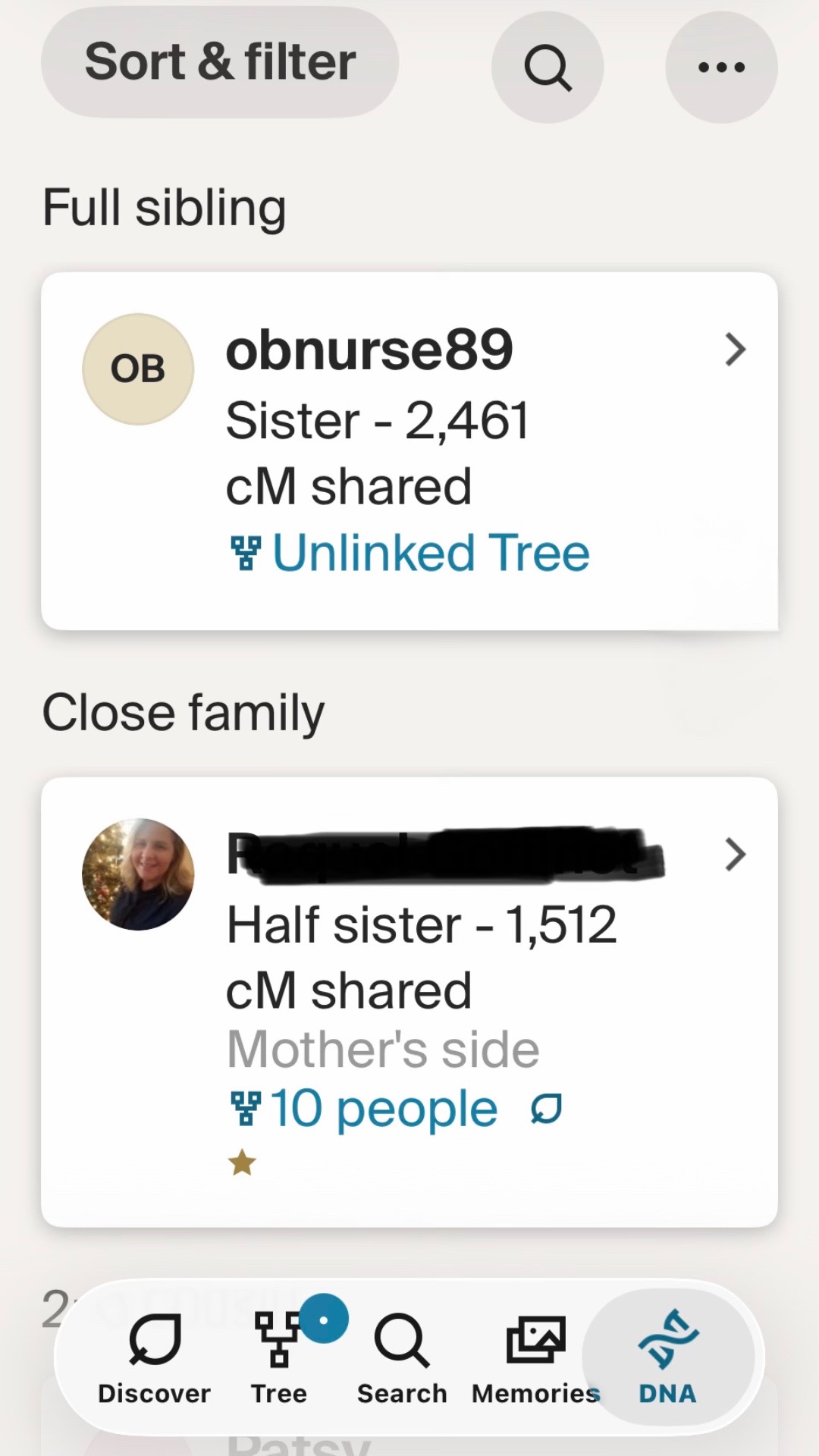Viewport: 819px width, 1456px height.
Task: Switch to the Discover tab
Action: point(154,1357)
